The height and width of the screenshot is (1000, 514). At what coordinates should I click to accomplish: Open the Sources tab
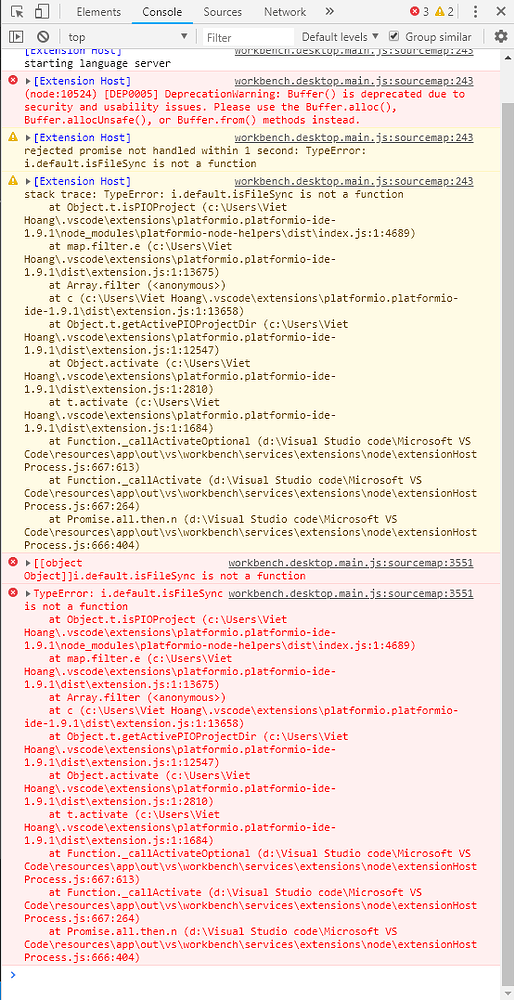coord(223,11)
